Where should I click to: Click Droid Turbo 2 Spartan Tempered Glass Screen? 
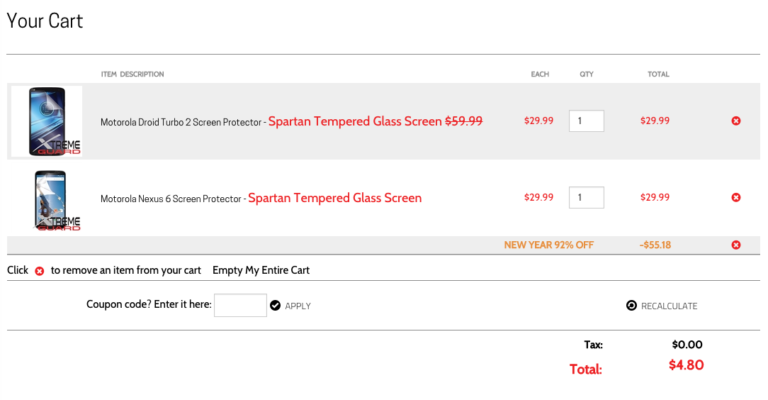(355, 121)
